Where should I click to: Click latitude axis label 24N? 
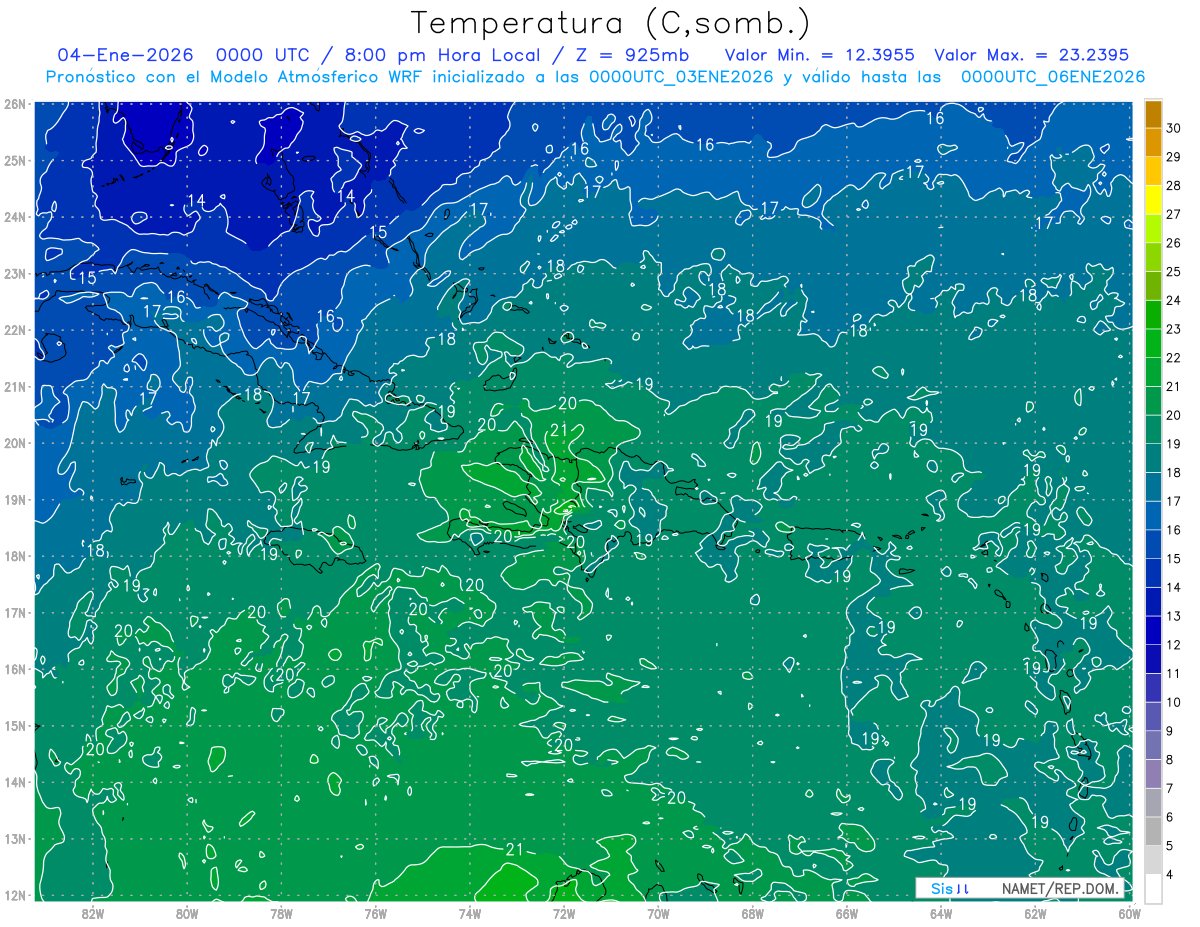click(x=13, y=217)
